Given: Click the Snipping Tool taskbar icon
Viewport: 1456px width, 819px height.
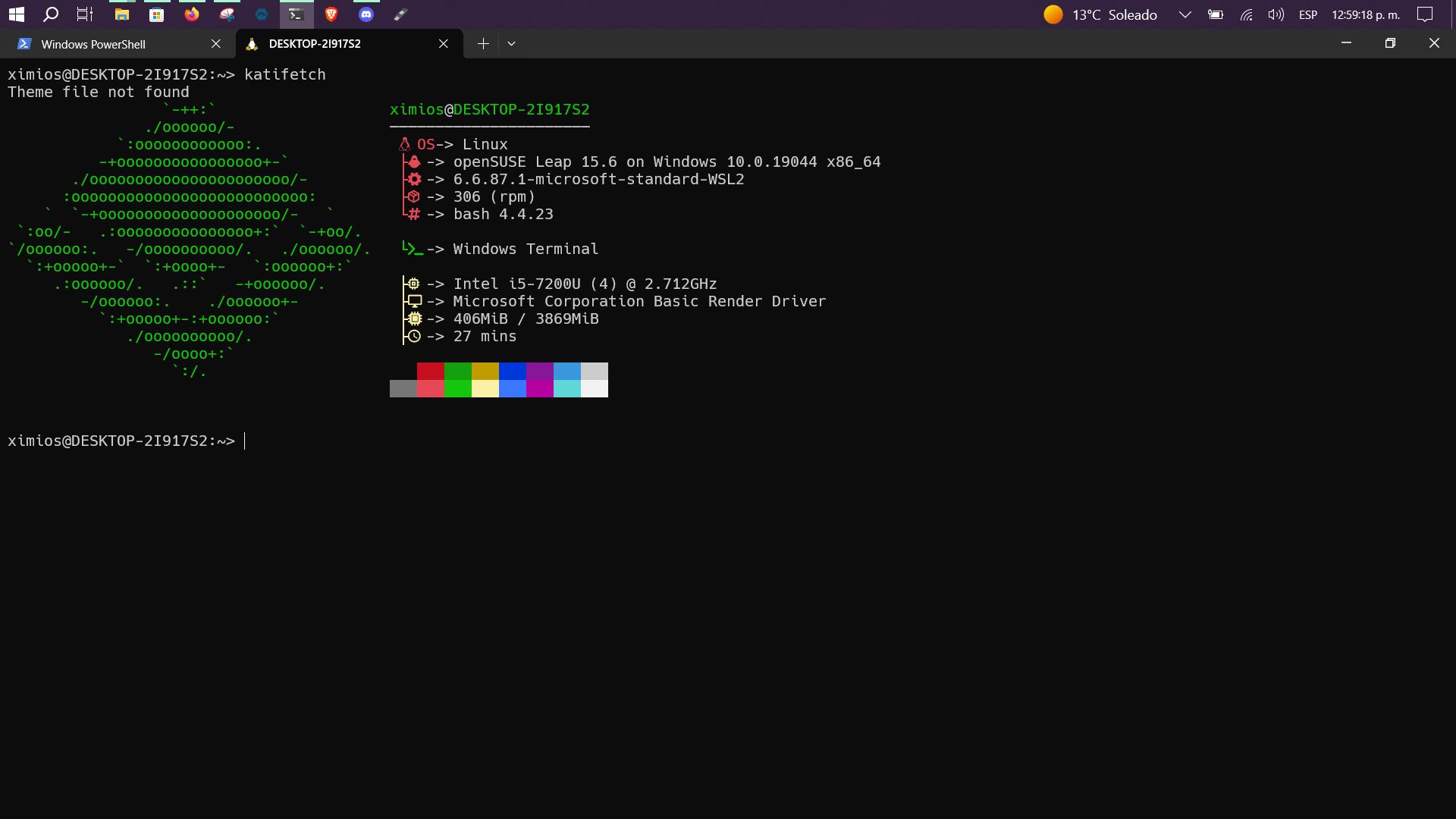Looking at the screenshot, I should [x=227, y=14].
